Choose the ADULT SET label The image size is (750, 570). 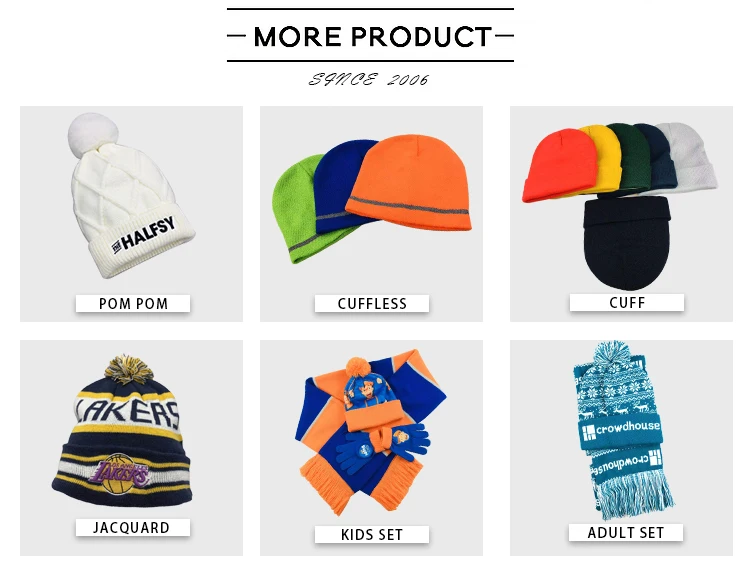pyautogui.click(x=626, y=533)
